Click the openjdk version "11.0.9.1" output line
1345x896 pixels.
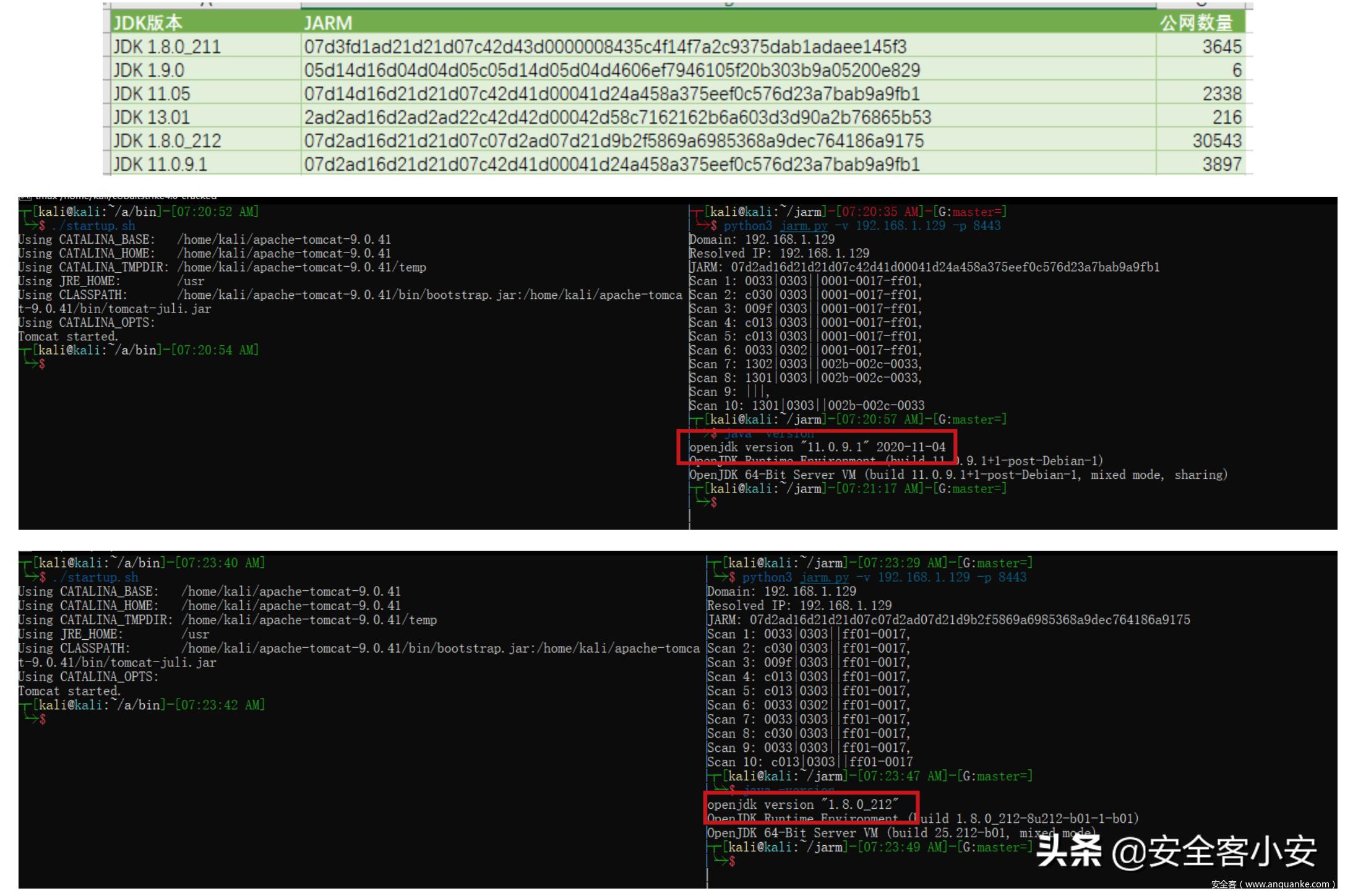click(x=817, y=447)
